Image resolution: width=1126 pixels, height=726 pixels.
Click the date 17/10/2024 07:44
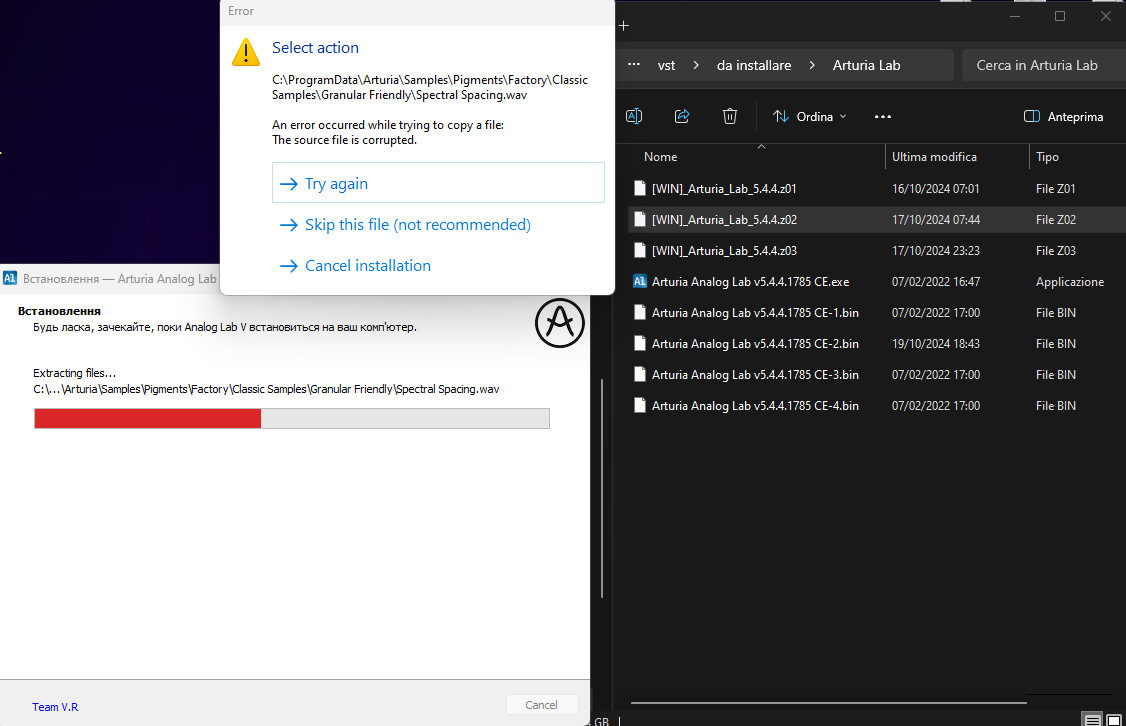click(x=936, y=220)
